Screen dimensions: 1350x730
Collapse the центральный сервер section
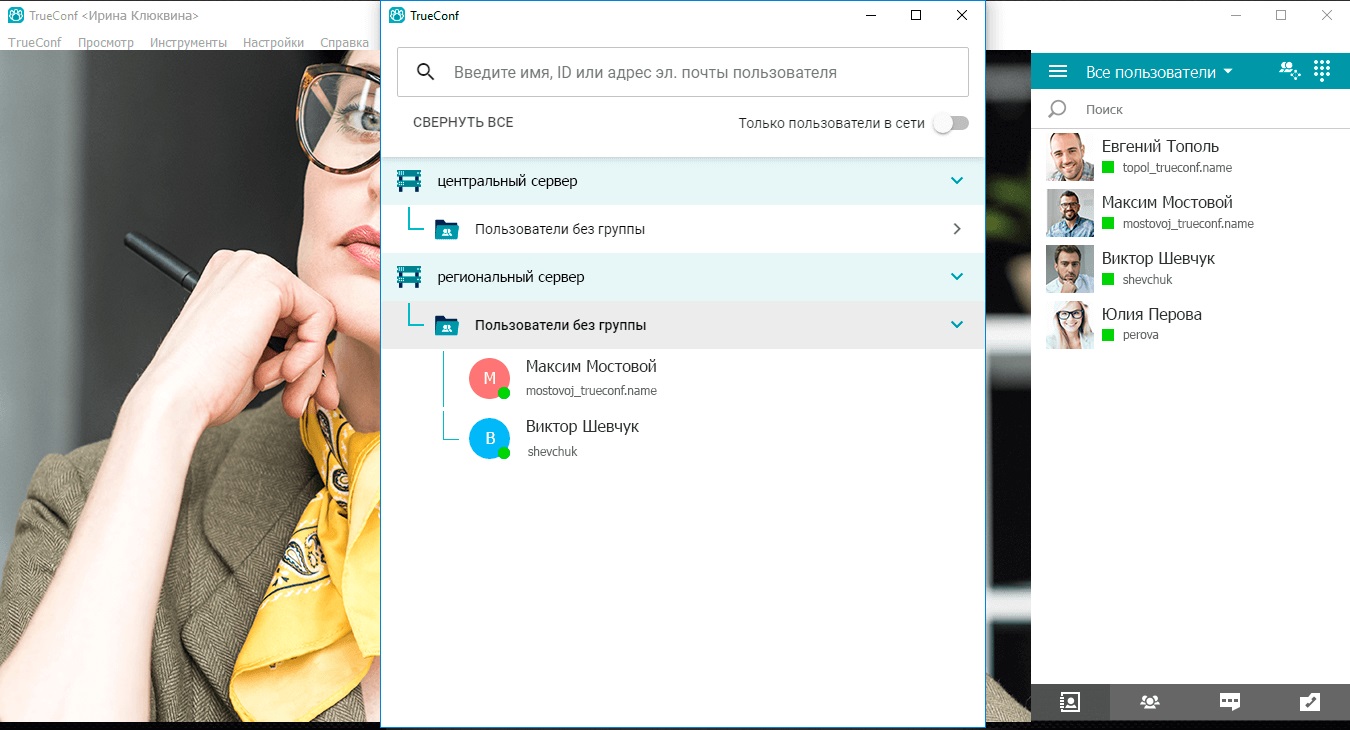pyautogui.click(x=956, y=181)
